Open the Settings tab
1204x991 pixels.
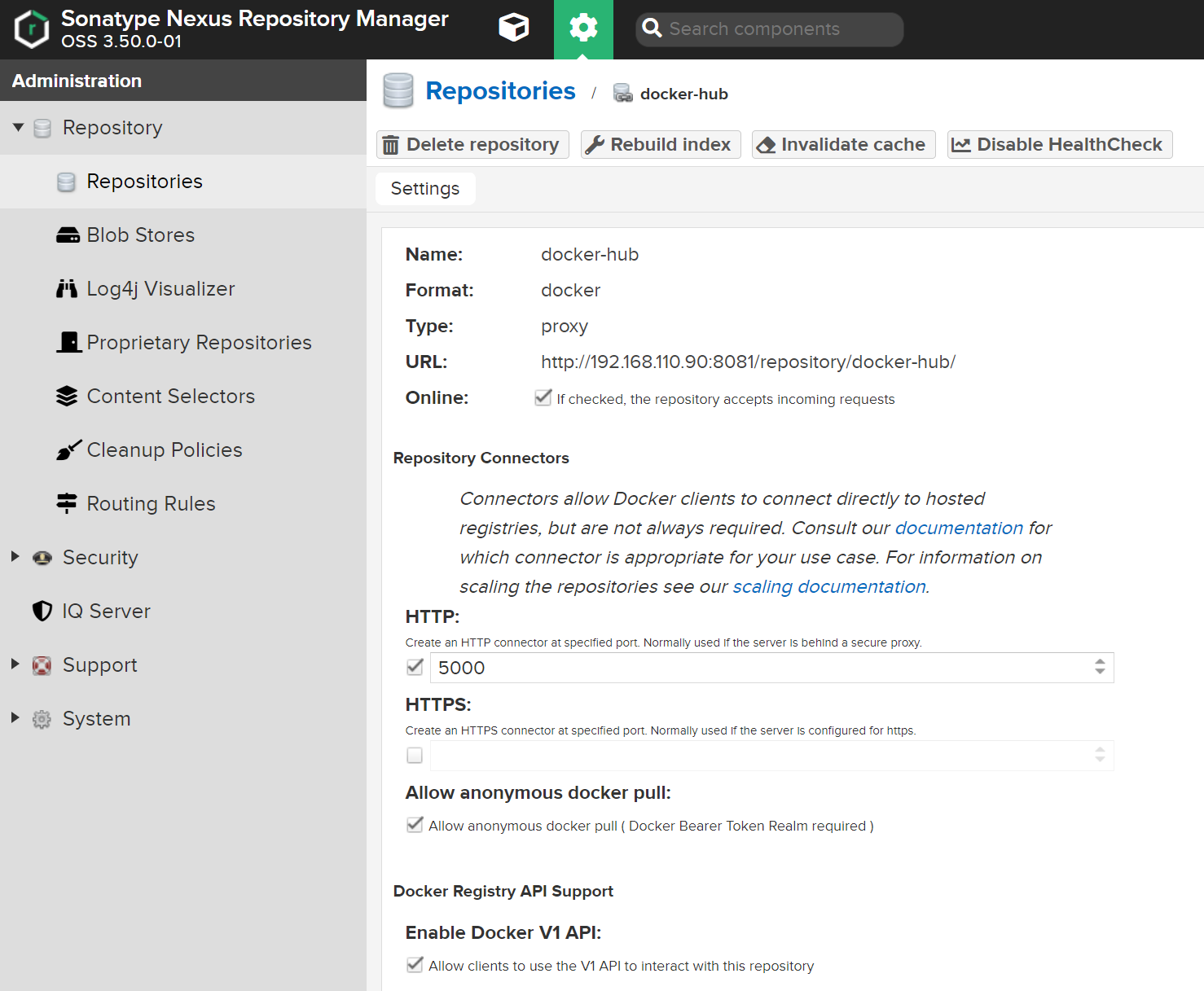tap(425, 189)
